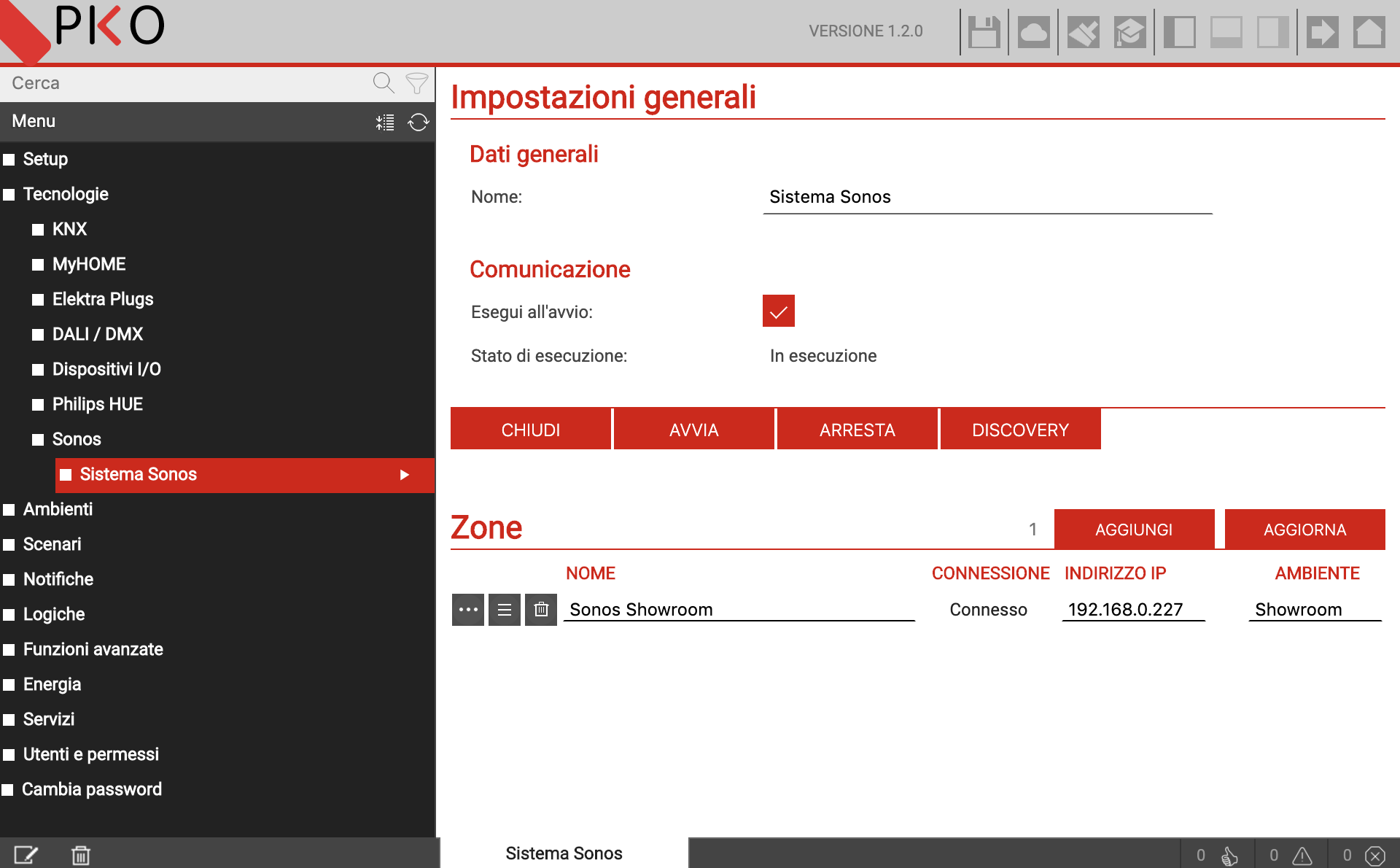Open the graduation cap tutorial icon
The height and width of the screenshot is (868, 1400).
click(x=1129, y=32)
